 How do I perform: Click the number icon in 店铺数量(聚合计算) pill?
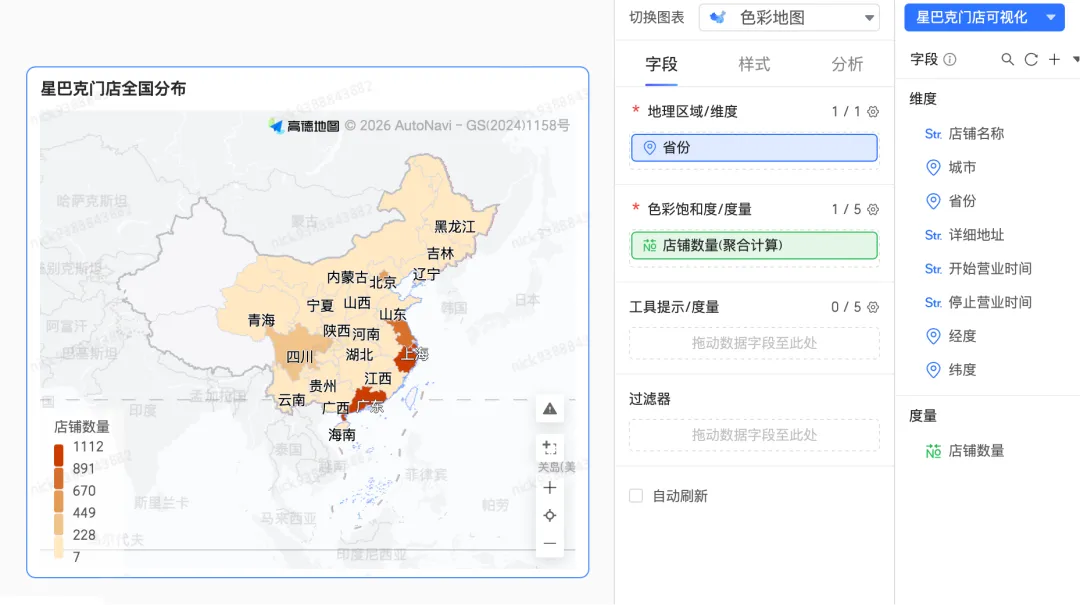tap(649, 245)
